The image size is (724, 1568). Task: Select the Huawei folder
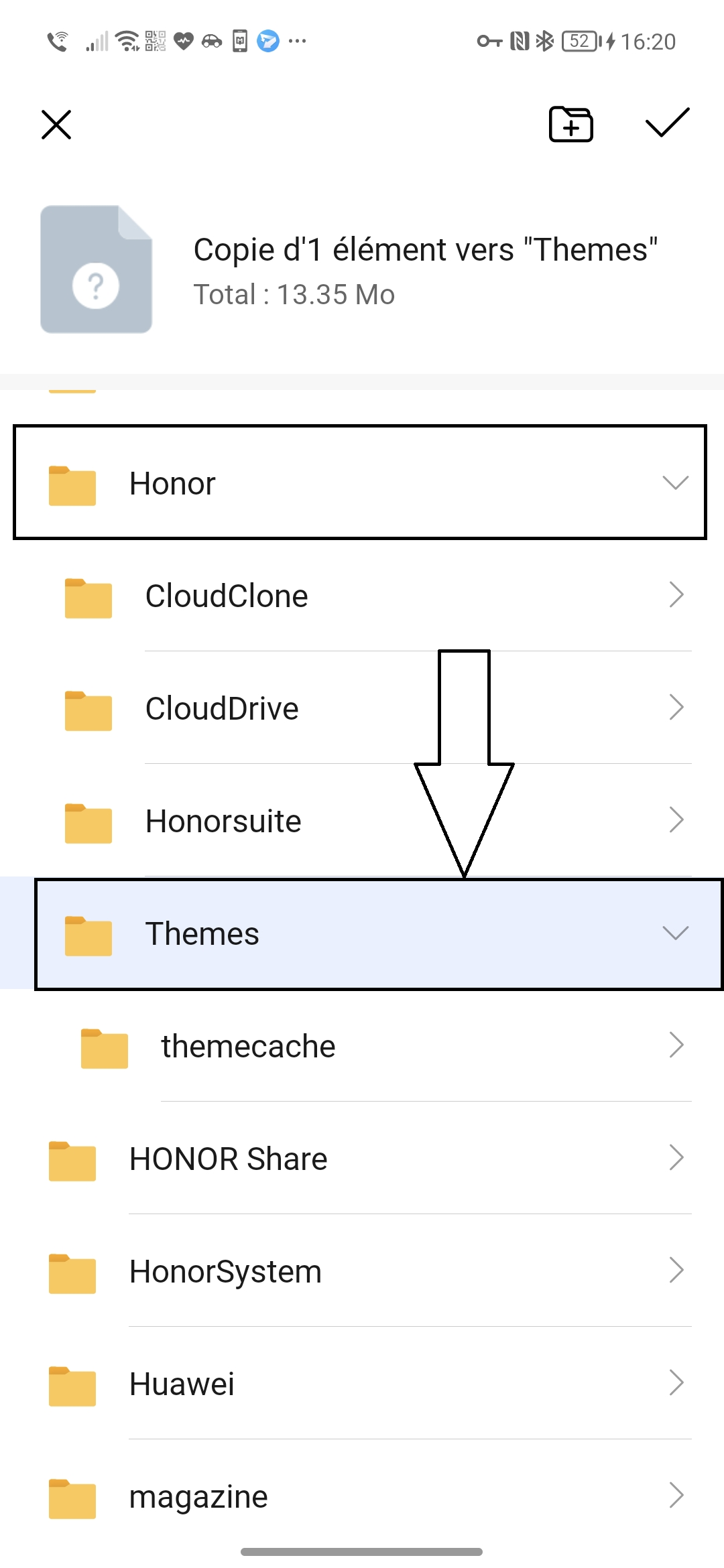coord(362,1382)
